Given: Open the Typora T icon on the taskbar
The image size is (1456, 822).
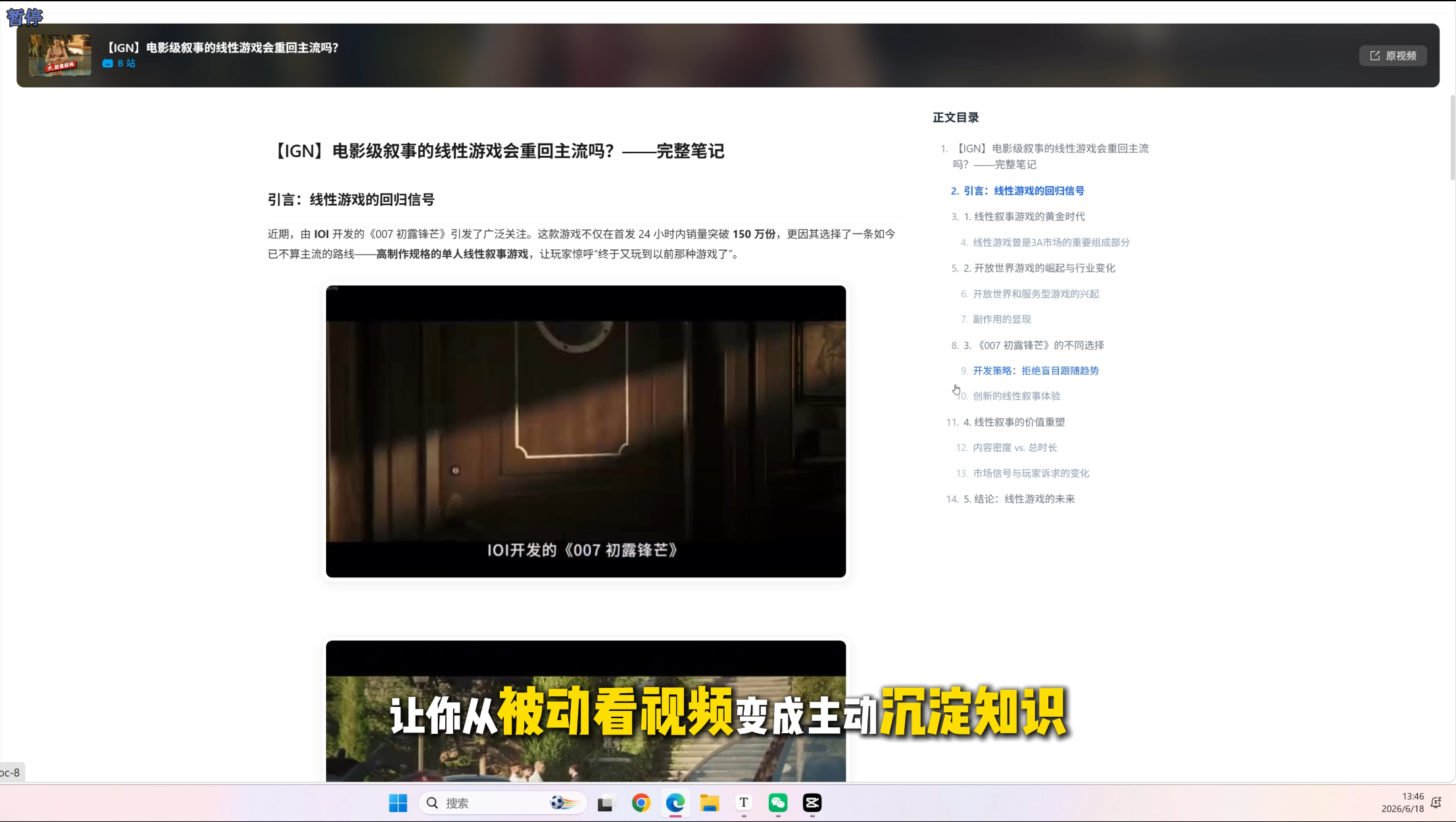Looking at the screenshot, I should (744, 803).
